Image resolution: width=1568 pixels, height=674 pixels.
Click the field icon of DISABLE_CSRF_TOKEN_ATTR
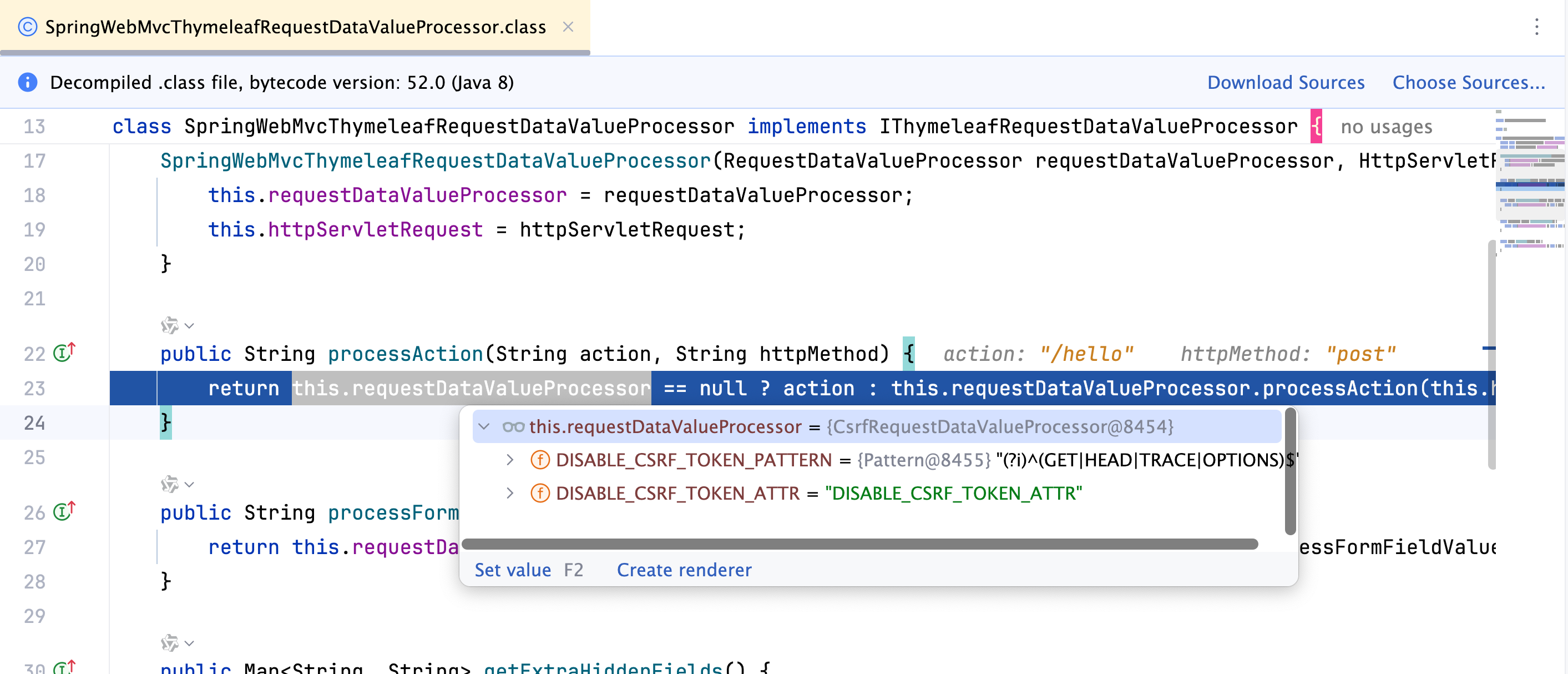tap(540, 493)
